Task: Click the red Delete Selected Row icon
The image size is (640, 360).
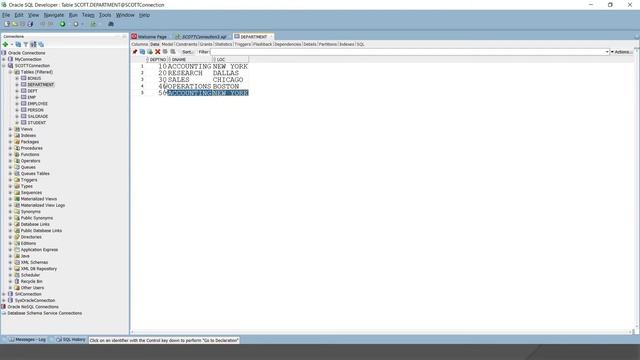Action: tap(158, 52)
